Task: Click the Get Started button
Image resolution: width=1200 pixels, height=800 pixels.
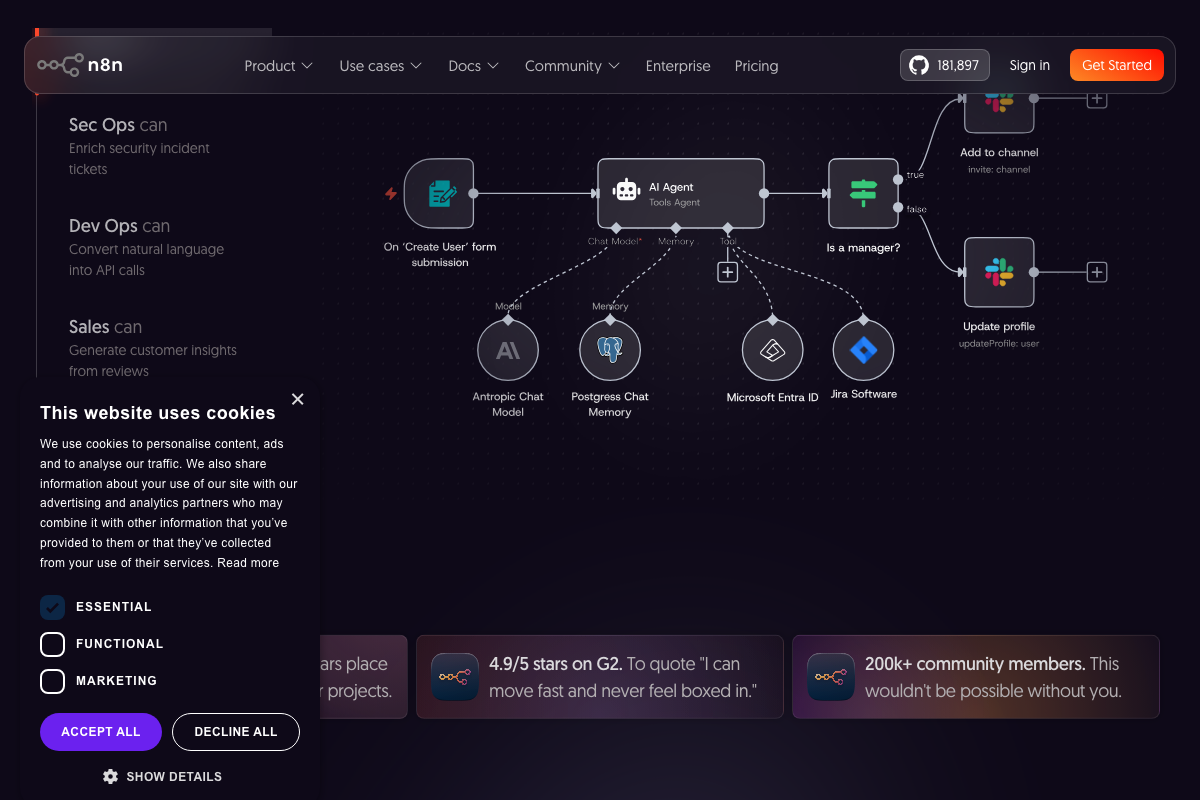Action: (x=1117, y=65)
